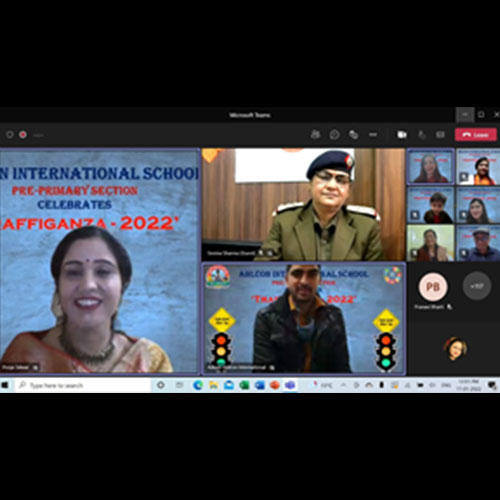Click the share content icon

pos(440,135)
